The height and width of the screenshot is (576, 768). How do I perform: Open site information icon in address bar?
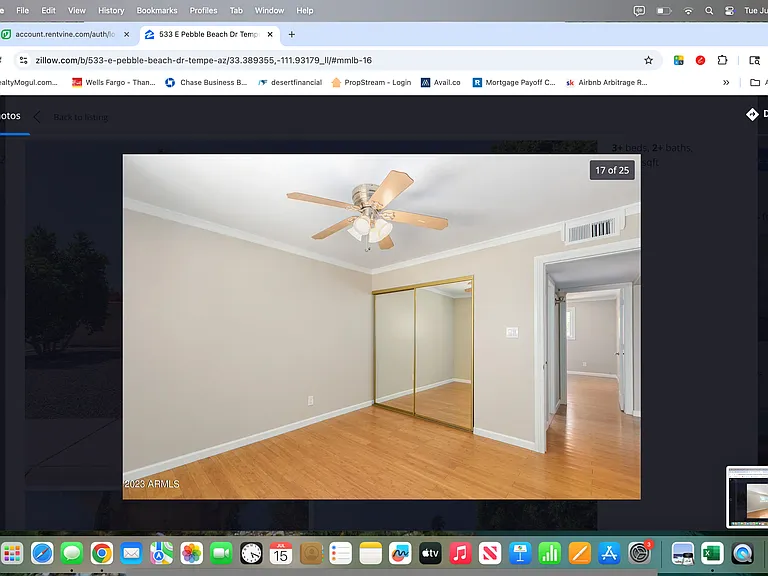click(x=23, y=60)
